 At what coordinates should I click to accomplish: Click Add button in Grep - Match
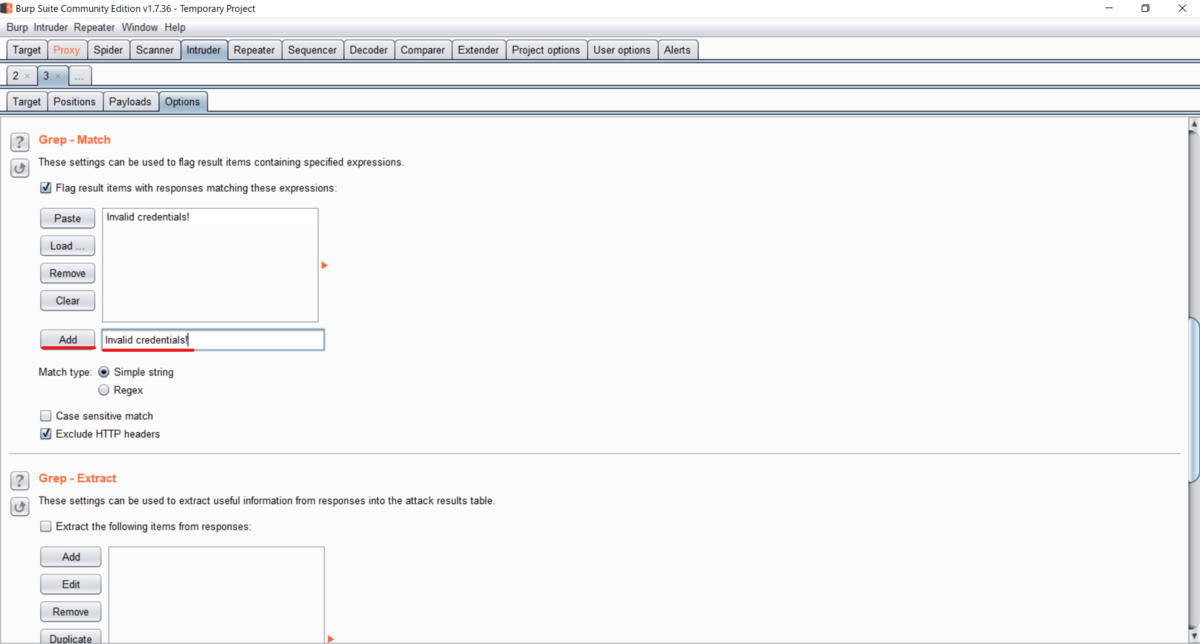(68, 340)
